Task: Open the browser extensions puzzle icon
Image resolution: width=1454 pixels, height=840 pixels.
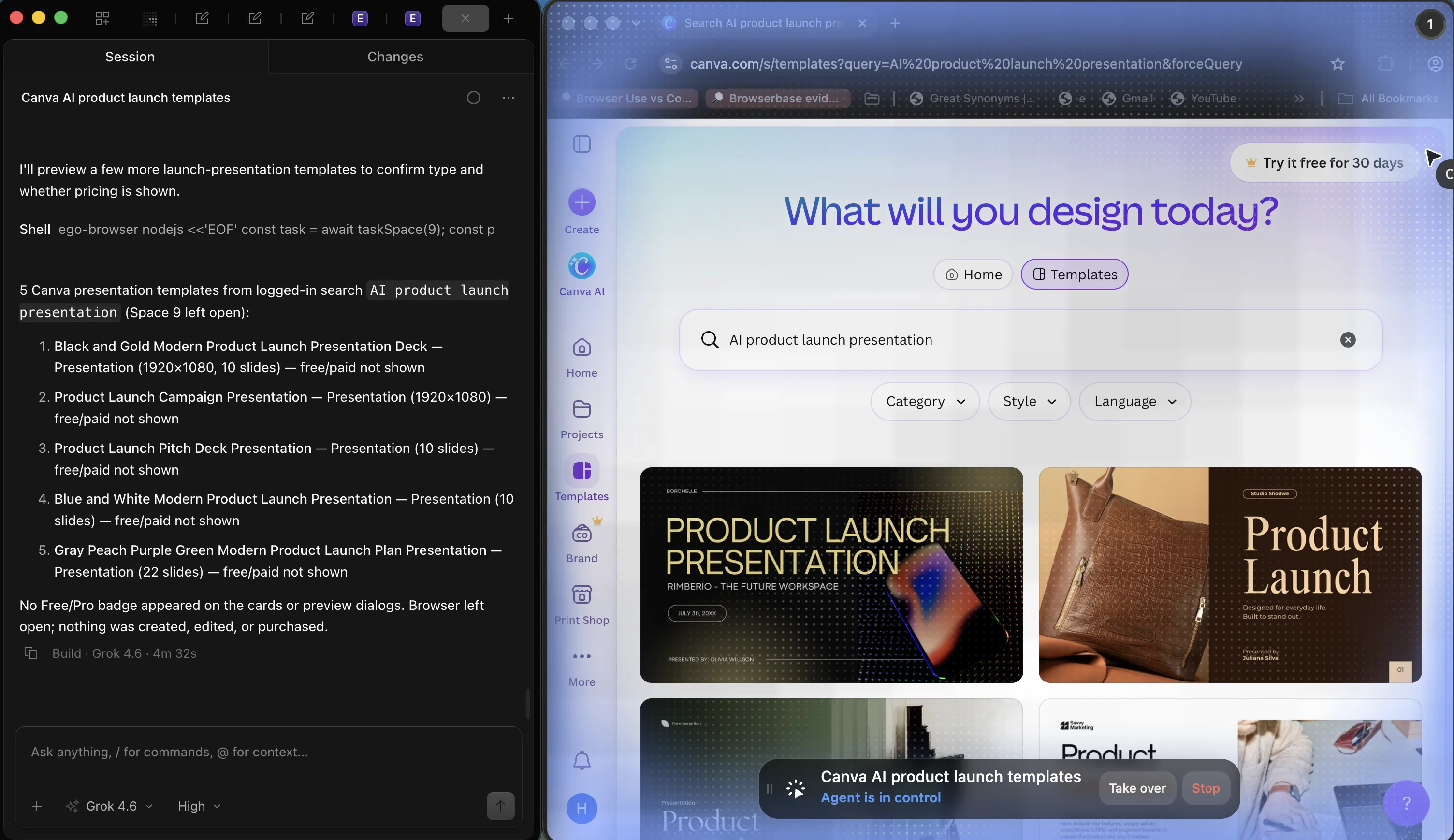Action: pyautogui.click(x=1385, y=64)
